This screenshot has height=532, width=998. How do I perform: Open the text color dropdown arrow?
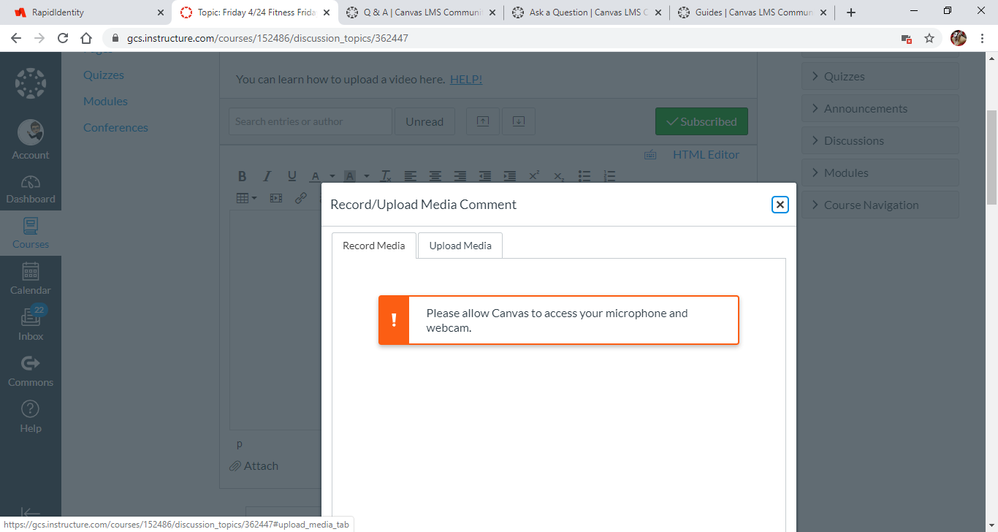coord(330,177)
